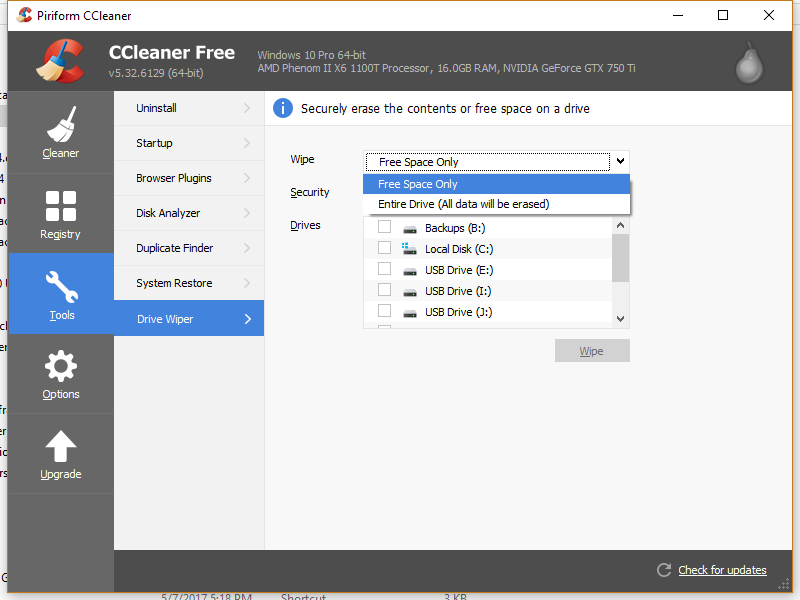This screenshot has width=800, height=600.
Task: Select the USB Drive (J:) checkbox
Action: point(384,310)
